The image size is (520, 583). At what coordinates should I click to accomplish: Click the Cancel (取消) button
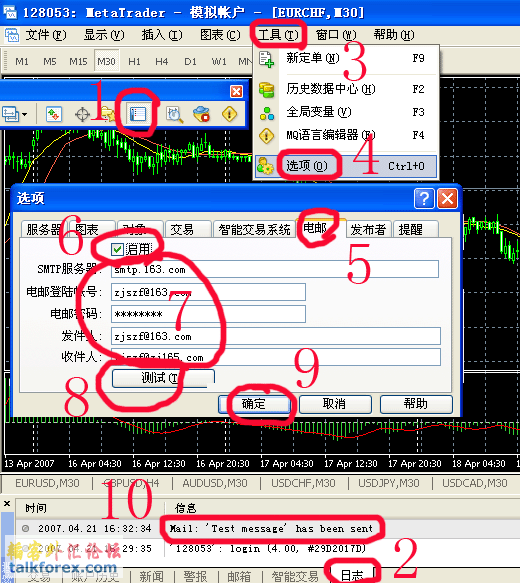pos(335,404)
